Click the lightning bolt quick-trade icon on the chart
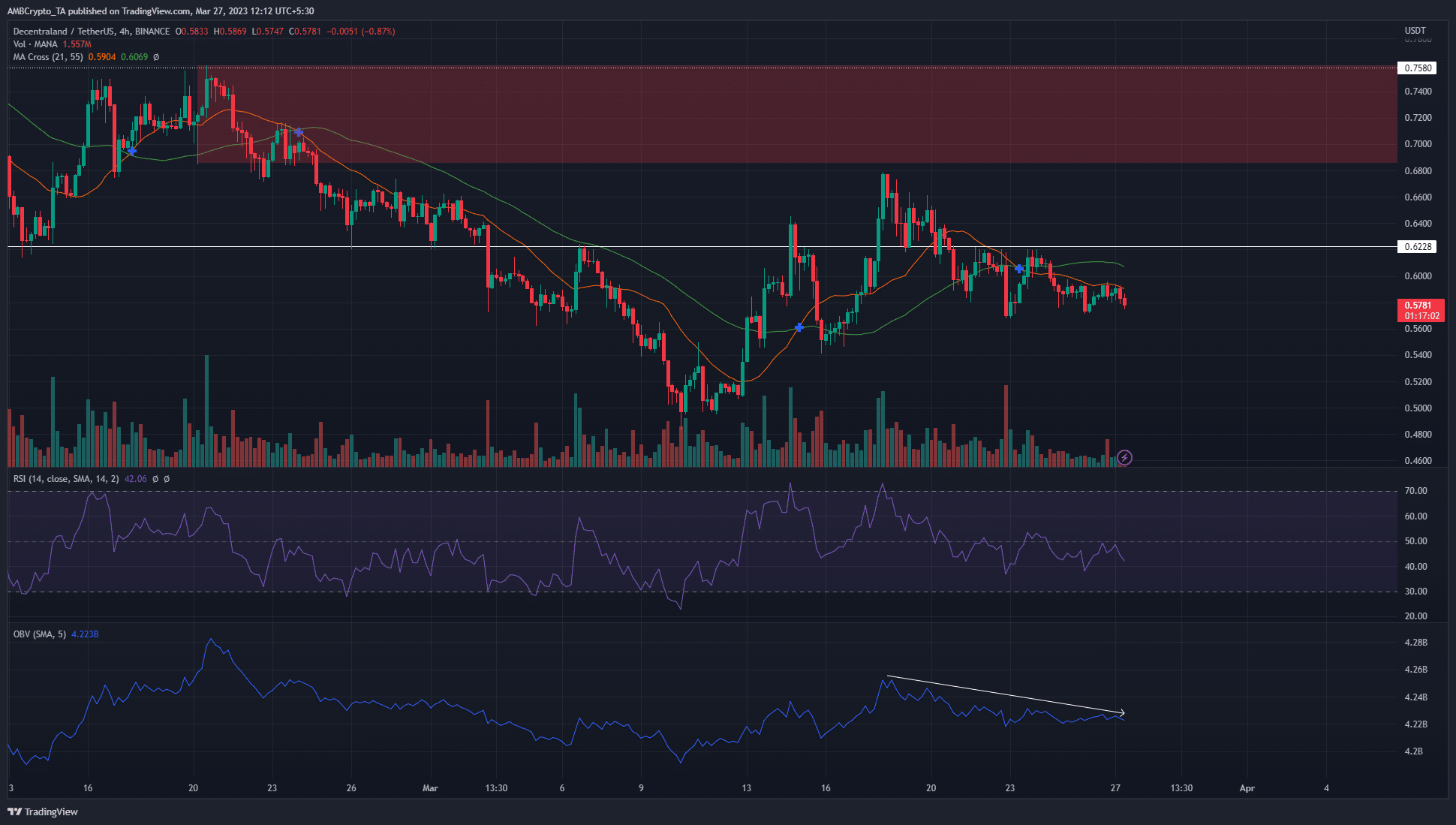This screenshot has width=1456, height=825. click(x=1124, y=458)
